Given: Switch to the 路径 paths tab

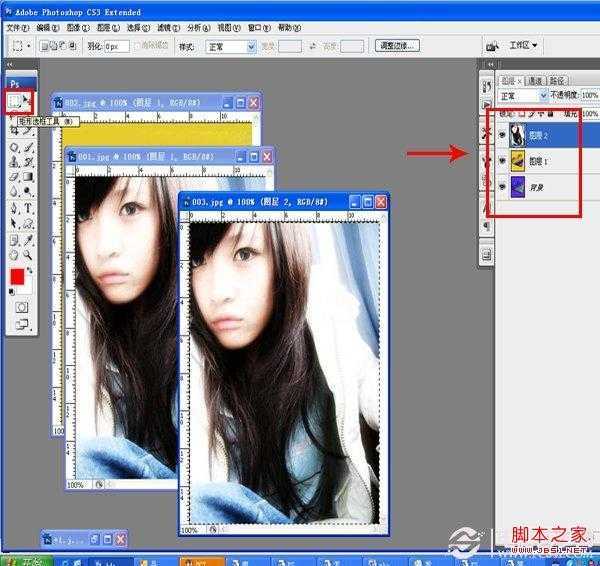Looking at the screenshot, I should point(557,80).
